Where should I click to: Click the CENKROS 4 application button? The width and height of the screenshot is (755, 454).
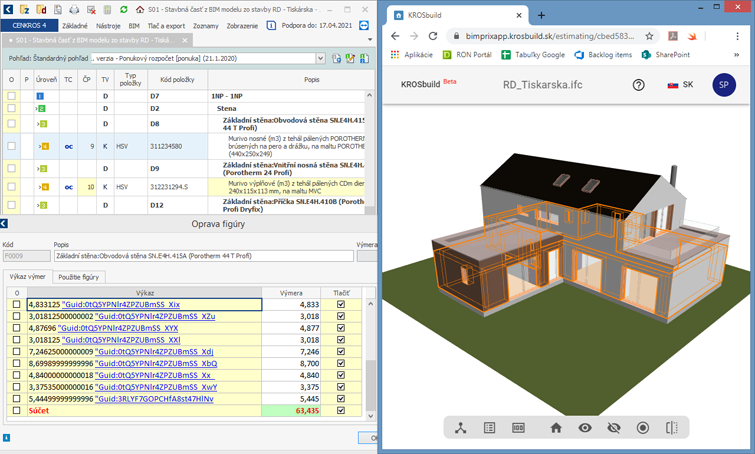coord(29,25)
